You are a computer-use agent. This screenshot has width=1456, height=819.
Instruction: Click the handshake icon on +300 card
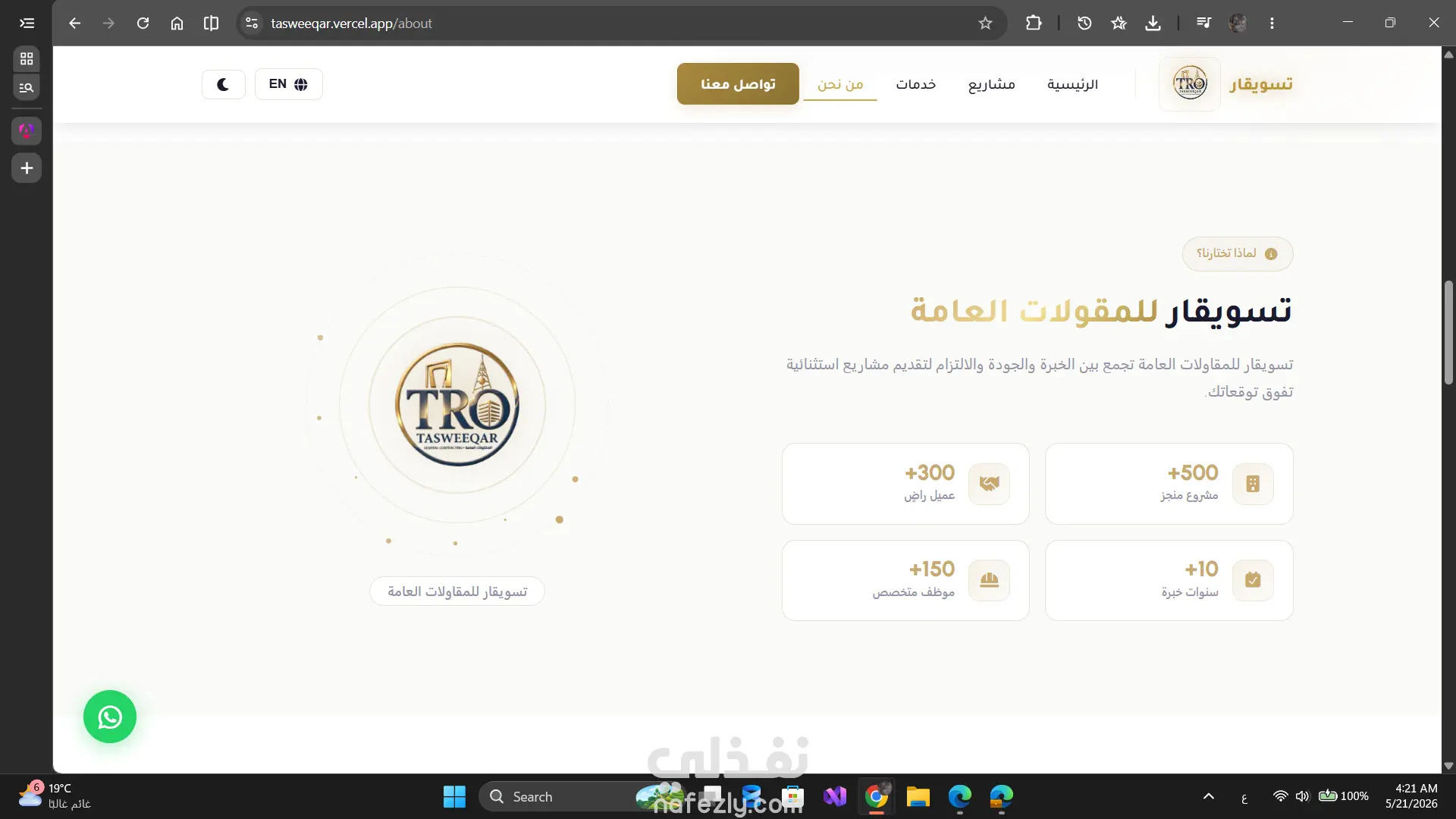pos(989,484)
